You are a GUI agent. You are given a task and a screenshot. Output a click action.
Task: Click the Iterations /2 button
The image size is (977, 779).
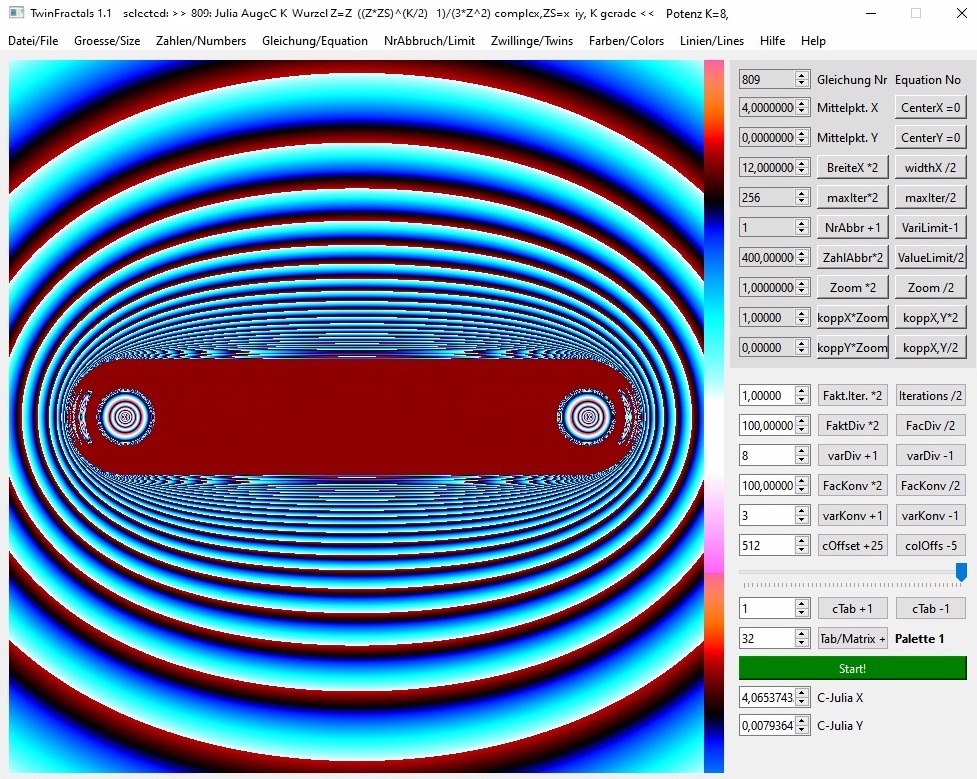tap(931, 396)
